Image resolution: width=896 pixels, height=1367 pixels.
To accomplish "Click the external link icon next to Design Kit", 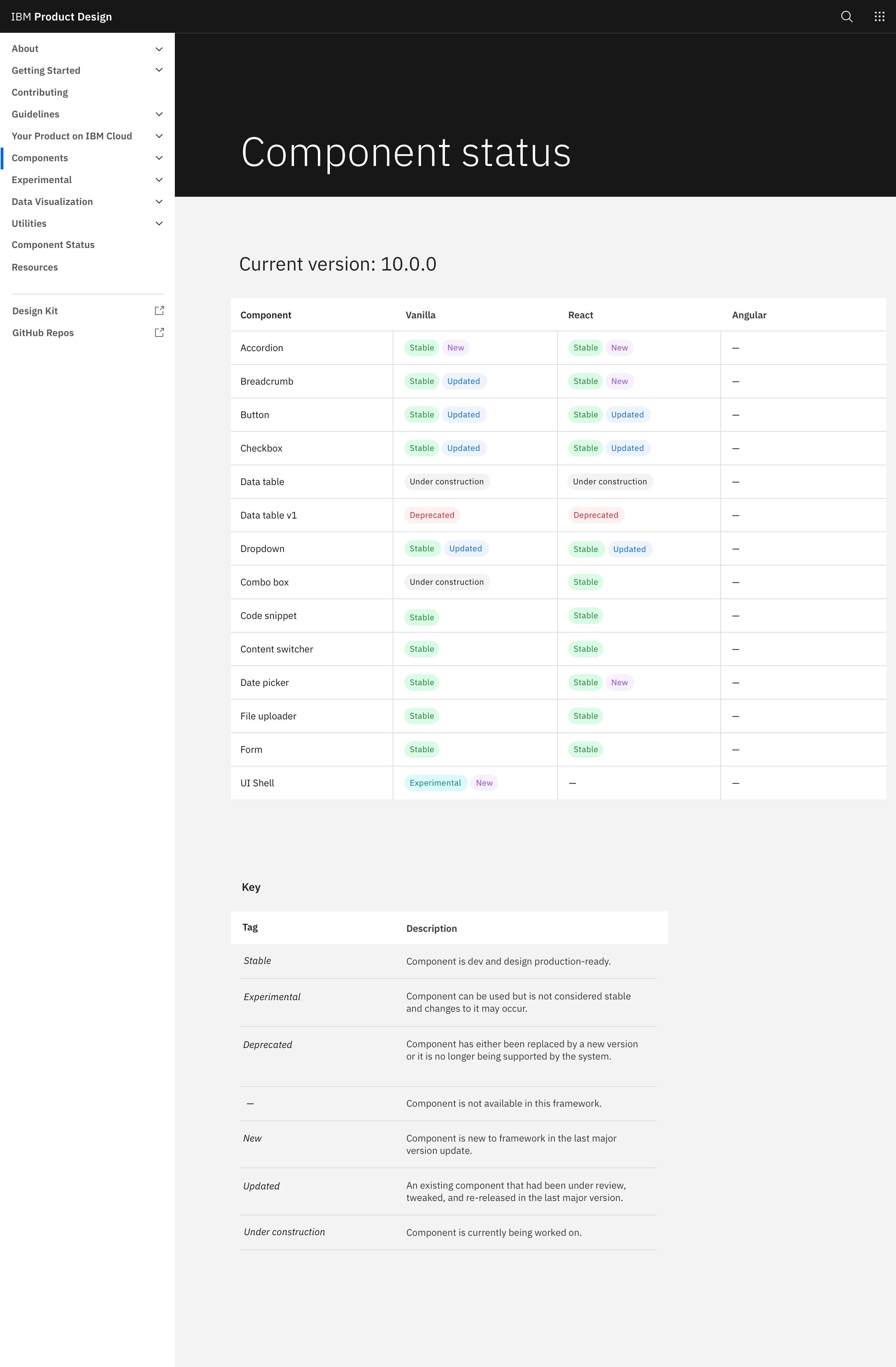I will (159, 310).
